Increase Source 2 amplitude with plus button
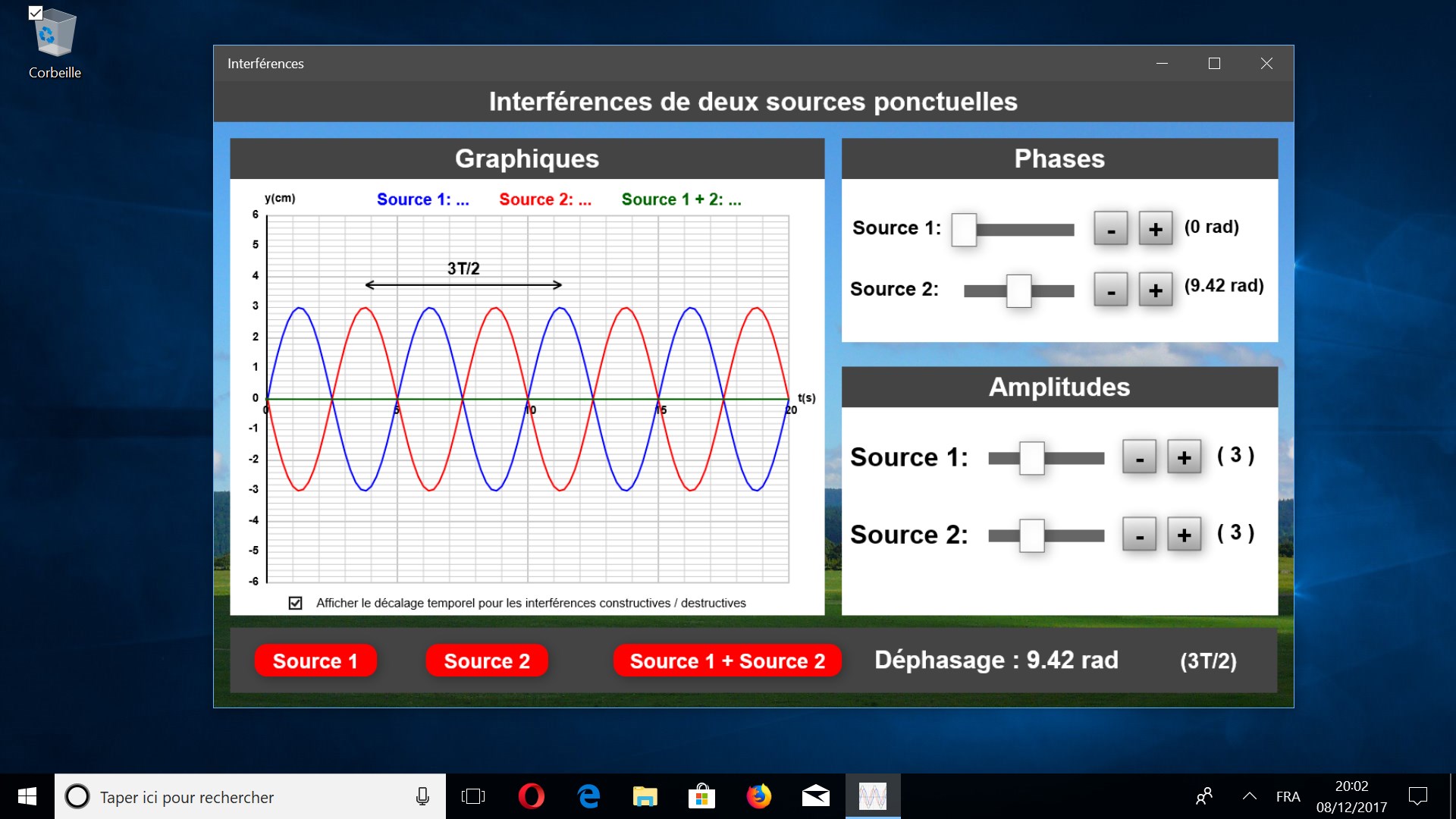This screenshot has height=819, width=1456. pos(1184,535)
